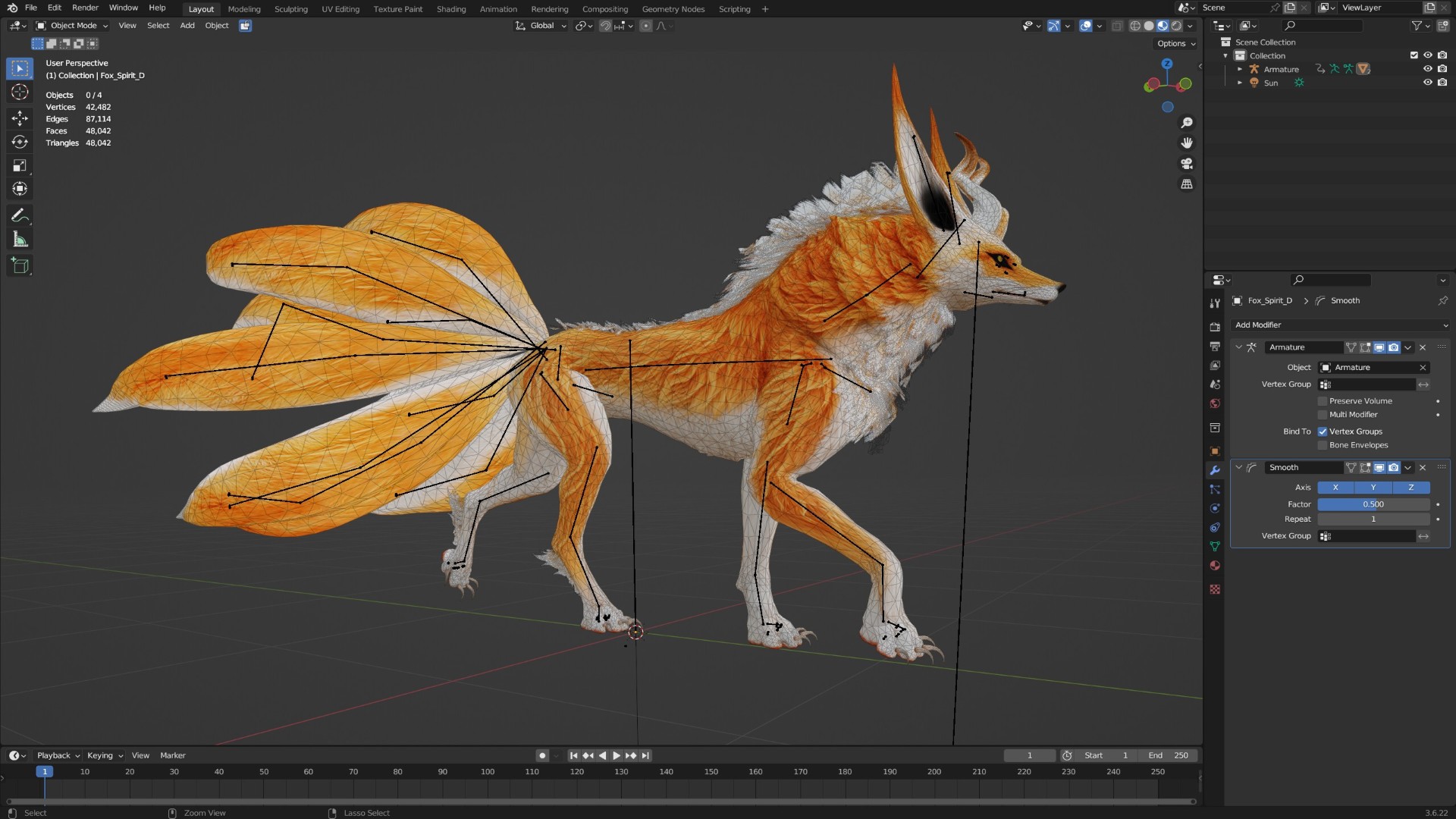Collapse the Smooth modifier panel
The image size is (1456, 819).
tap(1238, 468)
